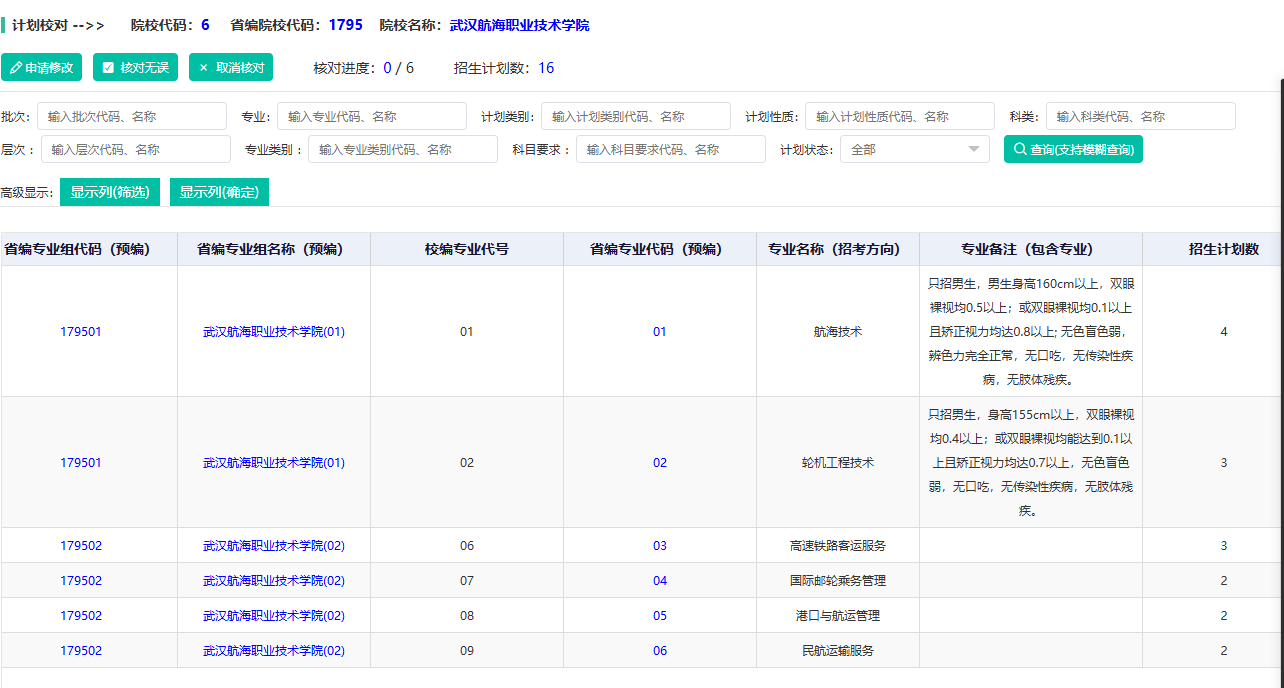The image size is (1284, 688).
Task: Focus the 批次 input field
Action: (x=132, y=116)
